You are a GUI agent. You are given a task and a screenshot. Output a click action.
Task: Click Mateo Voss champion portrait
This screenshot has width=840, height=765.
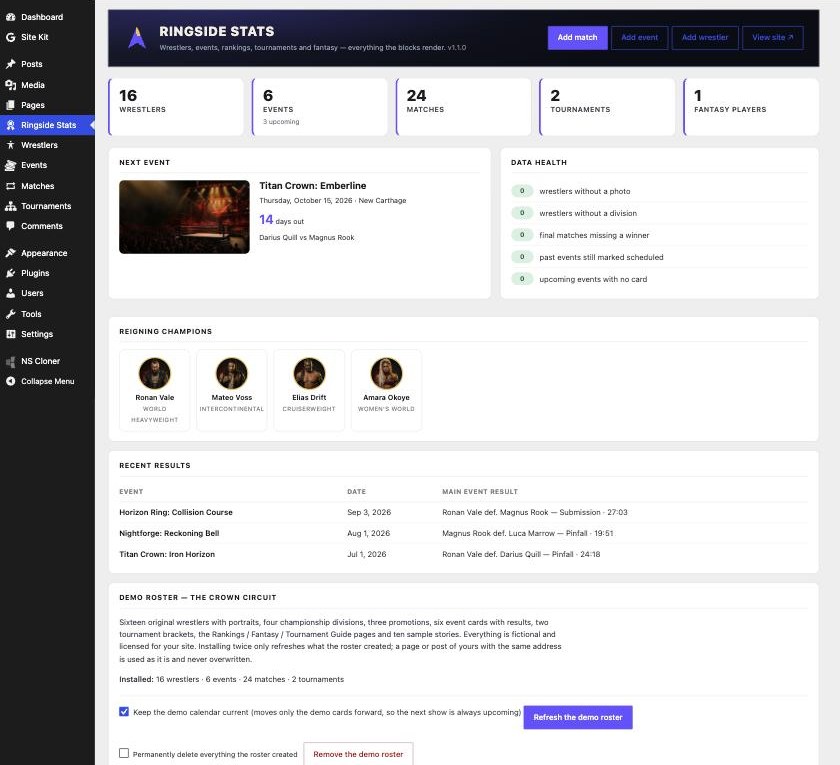[231, 373]
